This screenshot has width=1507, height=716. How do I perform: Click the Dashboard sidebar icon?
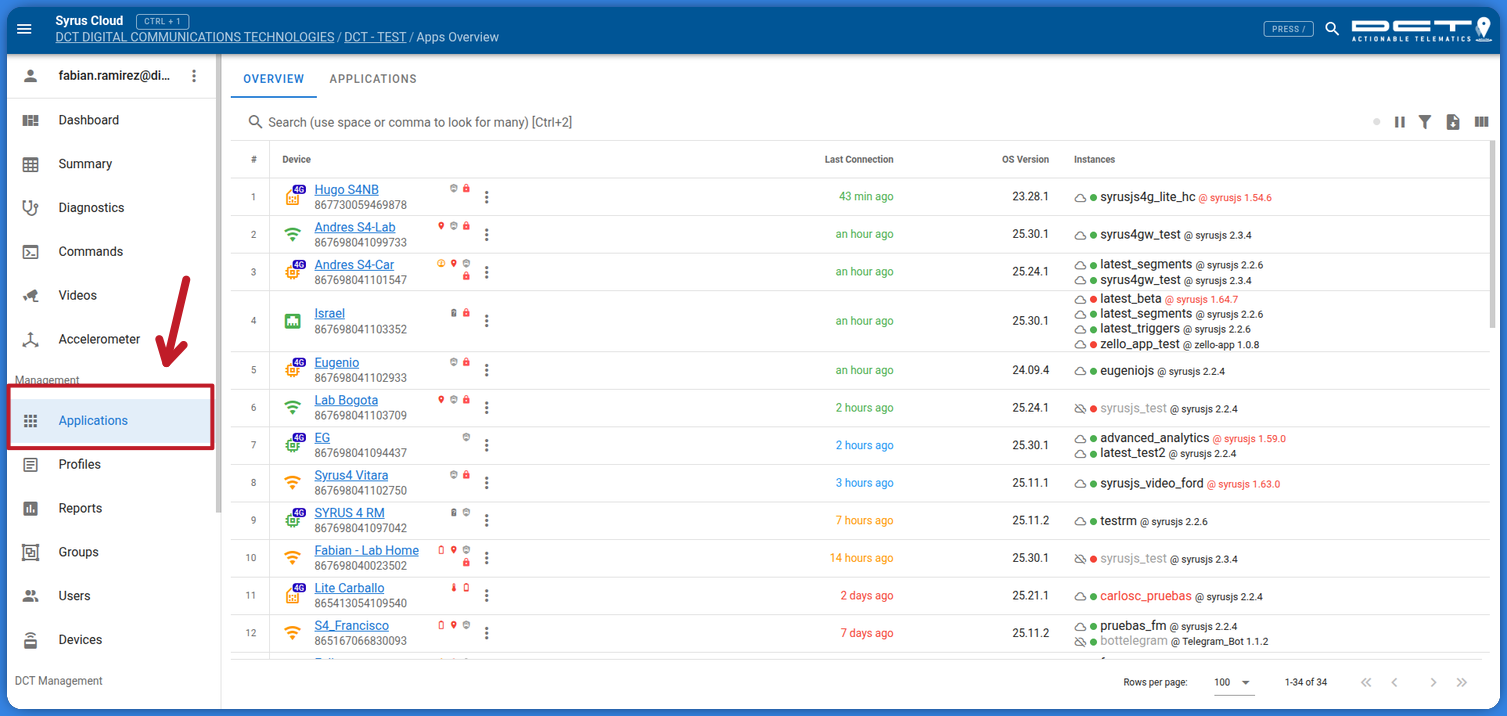tap(31, 120)
